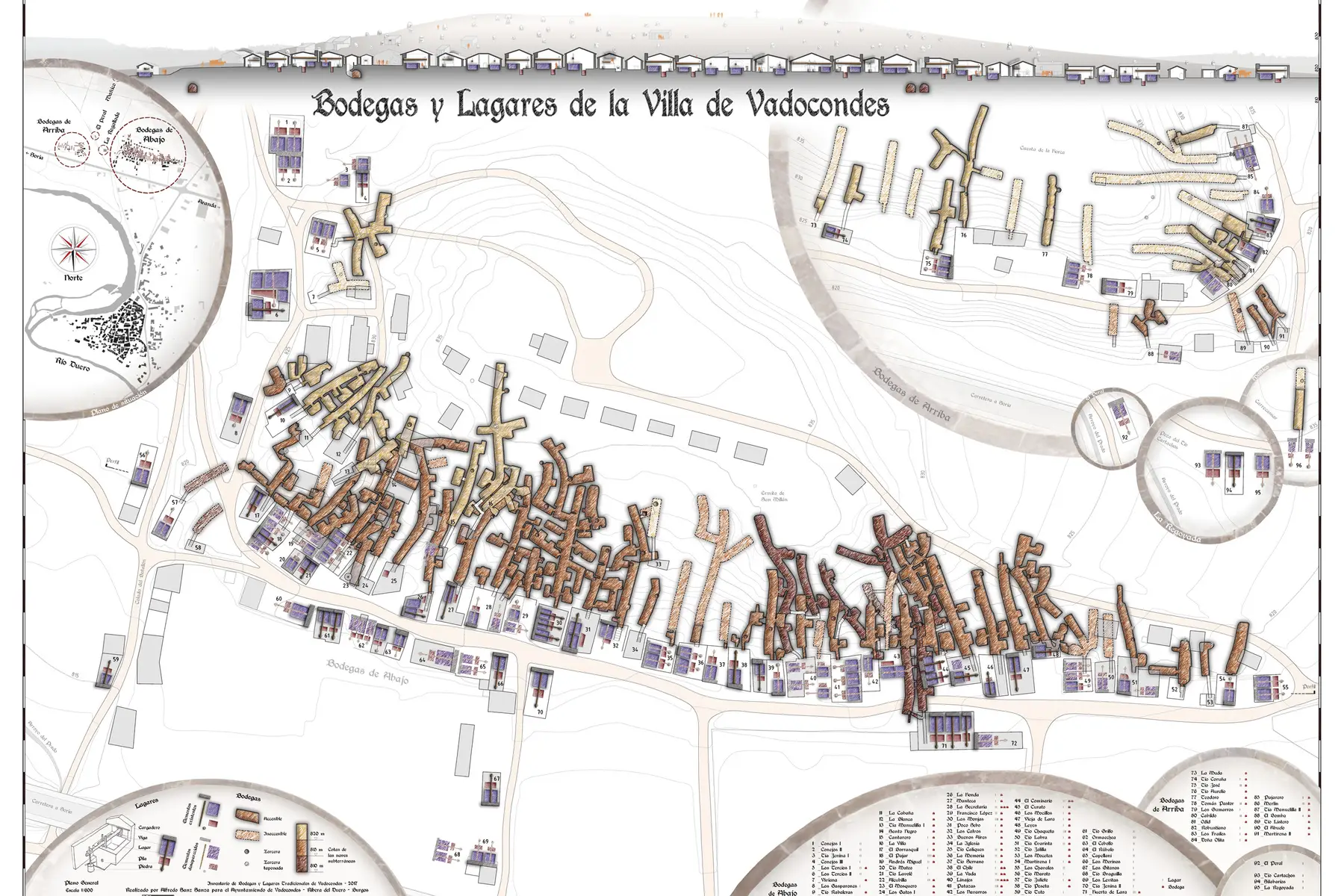Select '44 El Comisario' in the name list
The height and width of the screenshot is (896, 1344).
click(x=1033, y=801)
